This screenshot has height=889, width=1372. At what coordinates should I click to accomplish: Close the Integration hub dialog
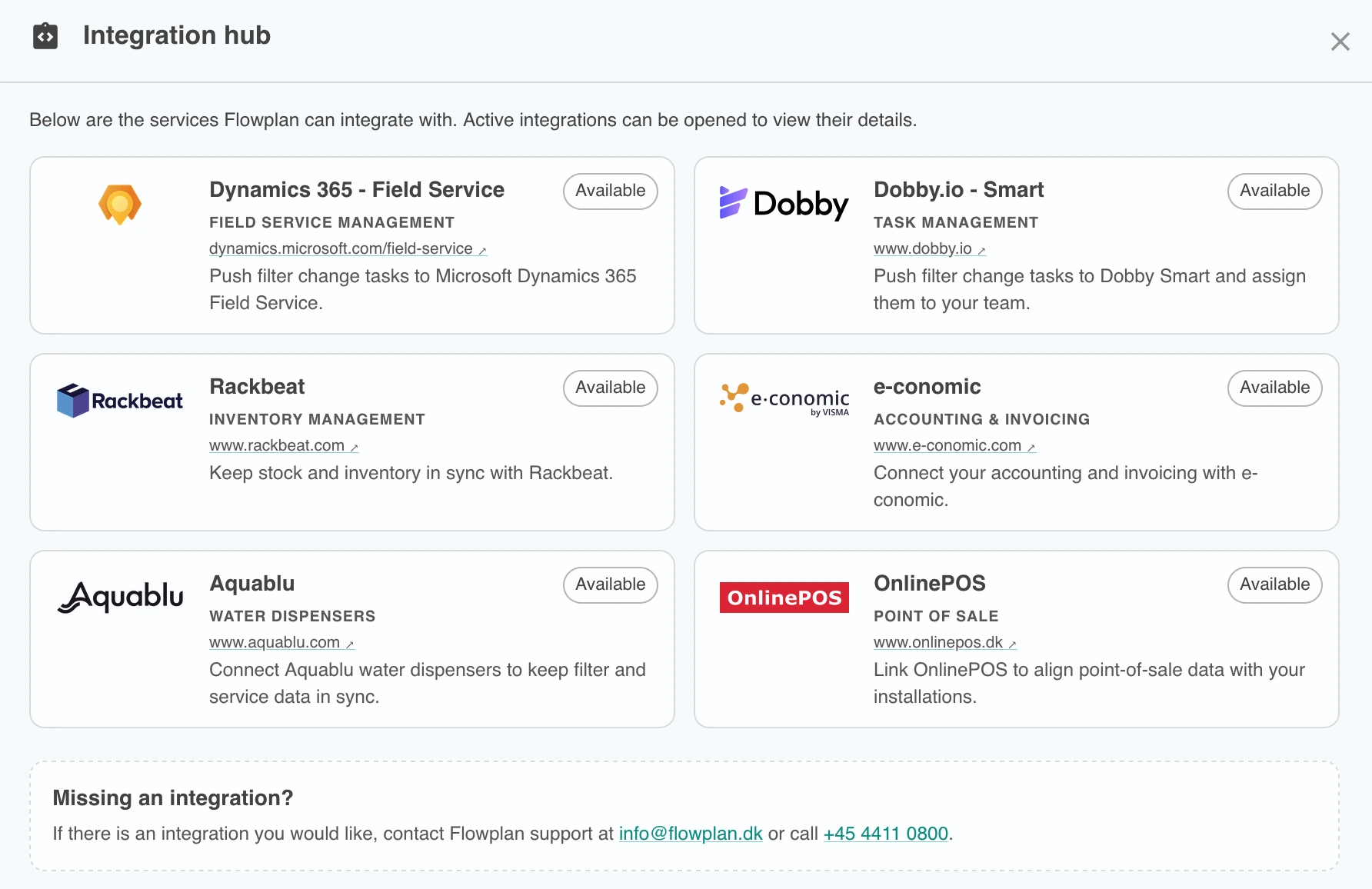tap(1340, 42)
